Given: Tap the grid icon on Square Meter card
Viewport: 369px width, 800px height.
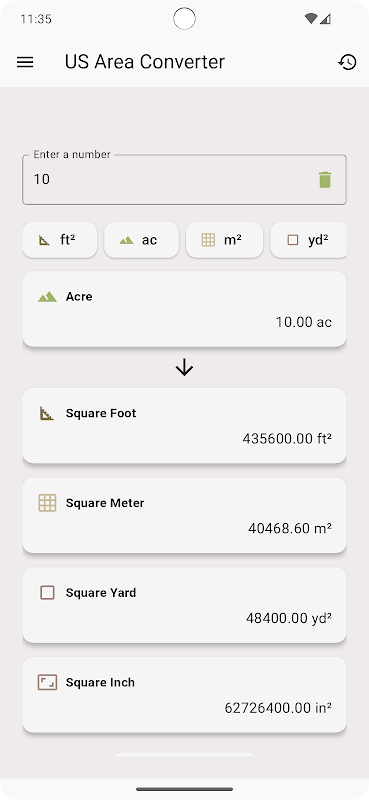Looking at the screenshot, I should click(x=47, y=503).
